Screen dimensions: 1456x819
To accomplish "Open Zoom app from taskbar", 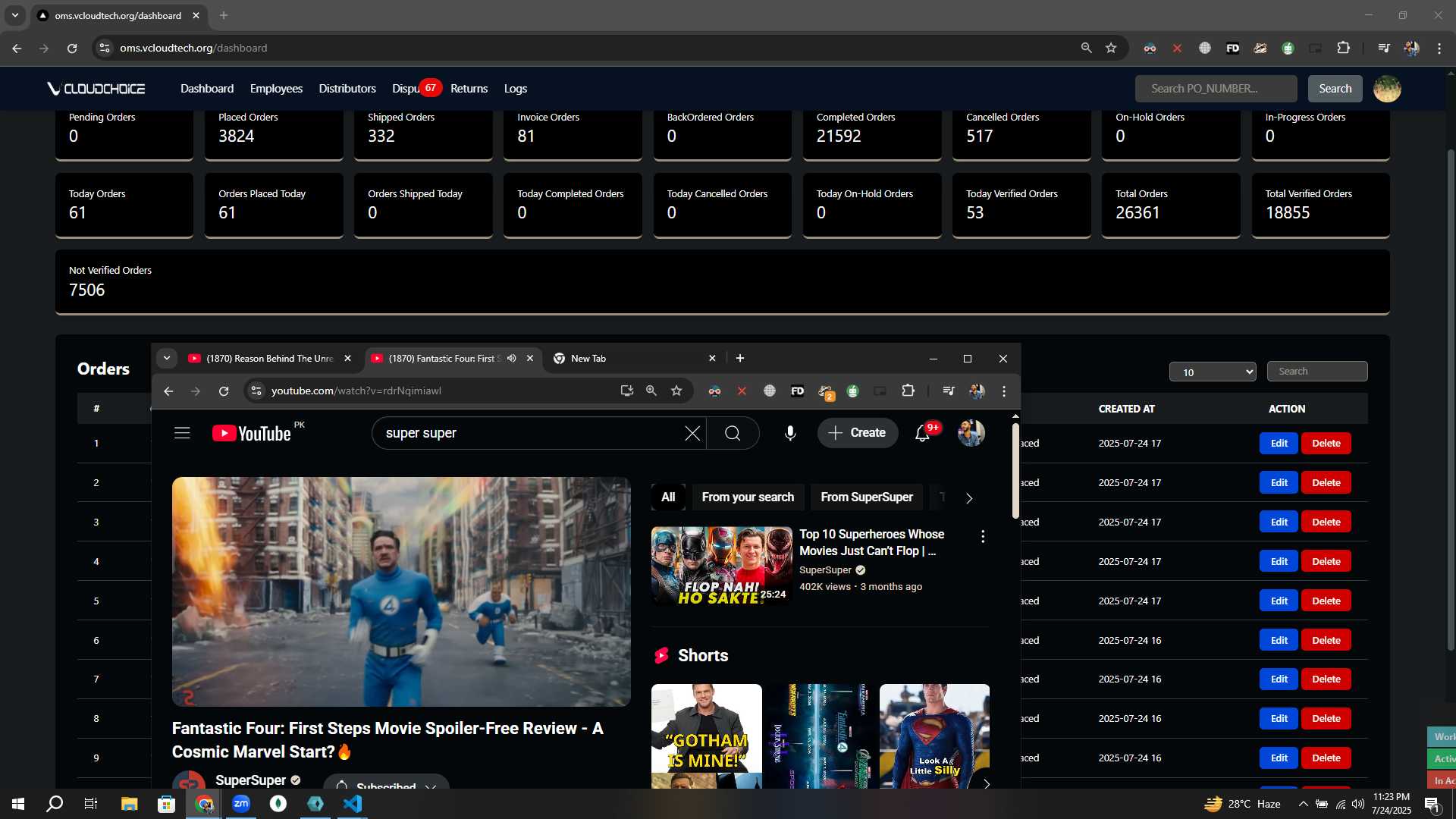I will (x=241, y=804).
